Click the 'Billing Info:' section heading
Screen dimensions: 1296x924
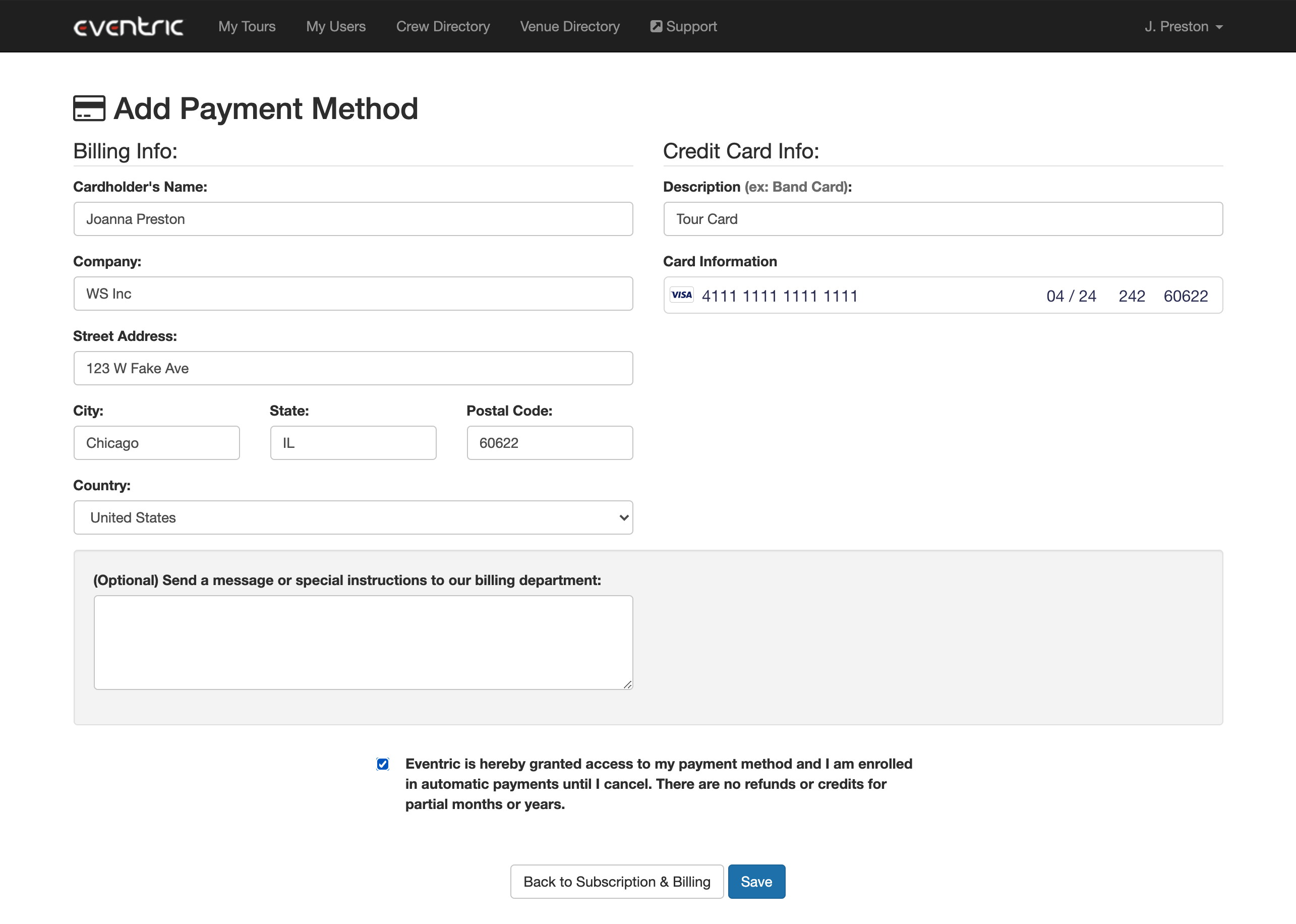pos(125,151)
